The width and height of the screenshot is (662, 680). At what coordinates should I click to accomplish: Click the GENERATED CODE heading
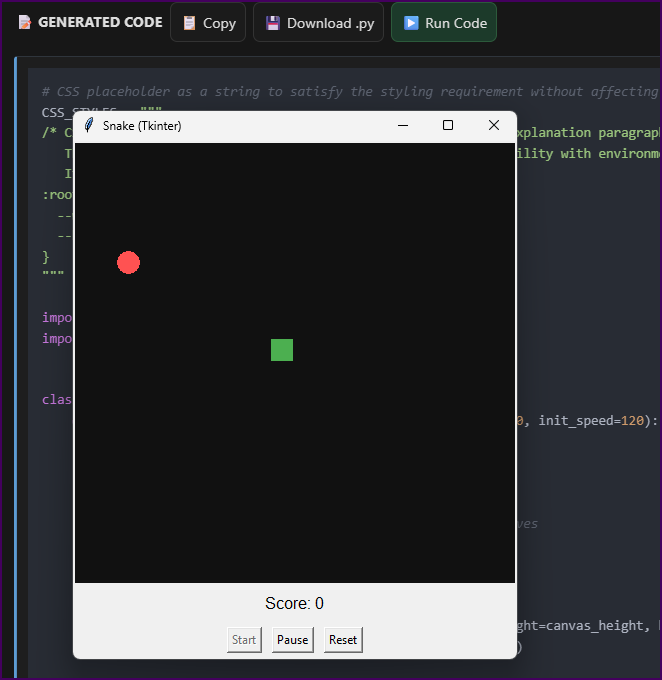click(x=100, y=22)
